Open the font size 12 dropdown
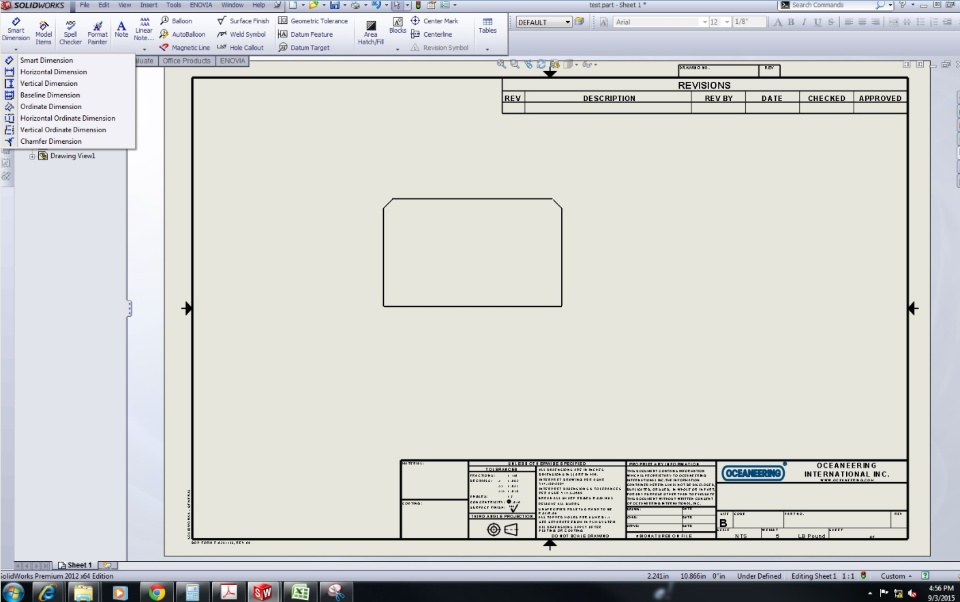Screen dimensions: 960x602 click(726, 22)
